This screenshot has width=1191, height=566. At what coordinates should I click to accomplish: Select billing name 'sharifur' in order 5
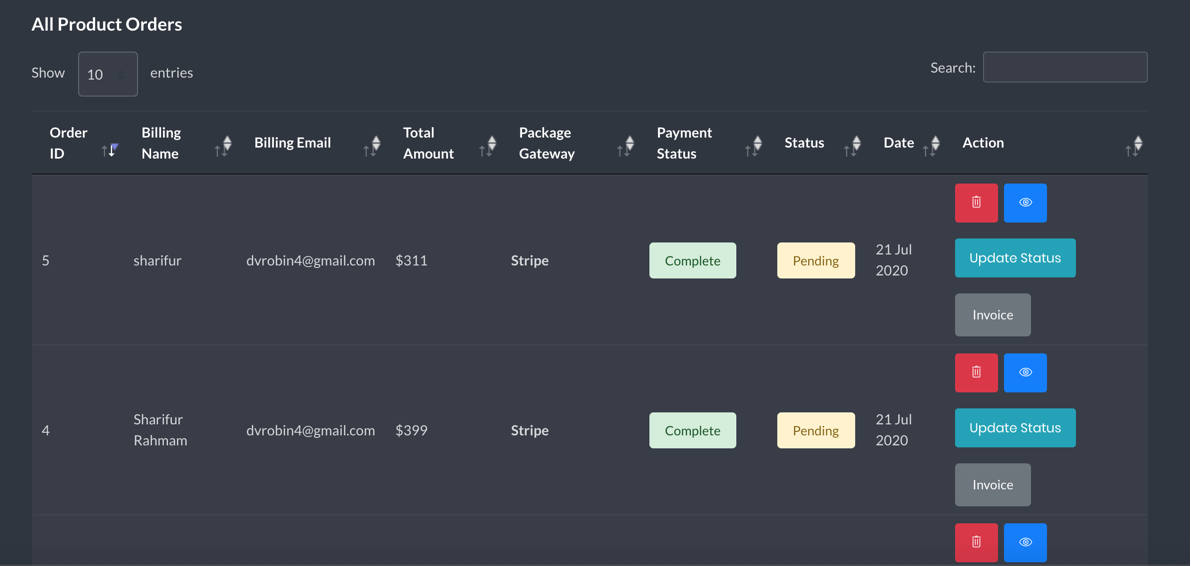pos(157,261)
